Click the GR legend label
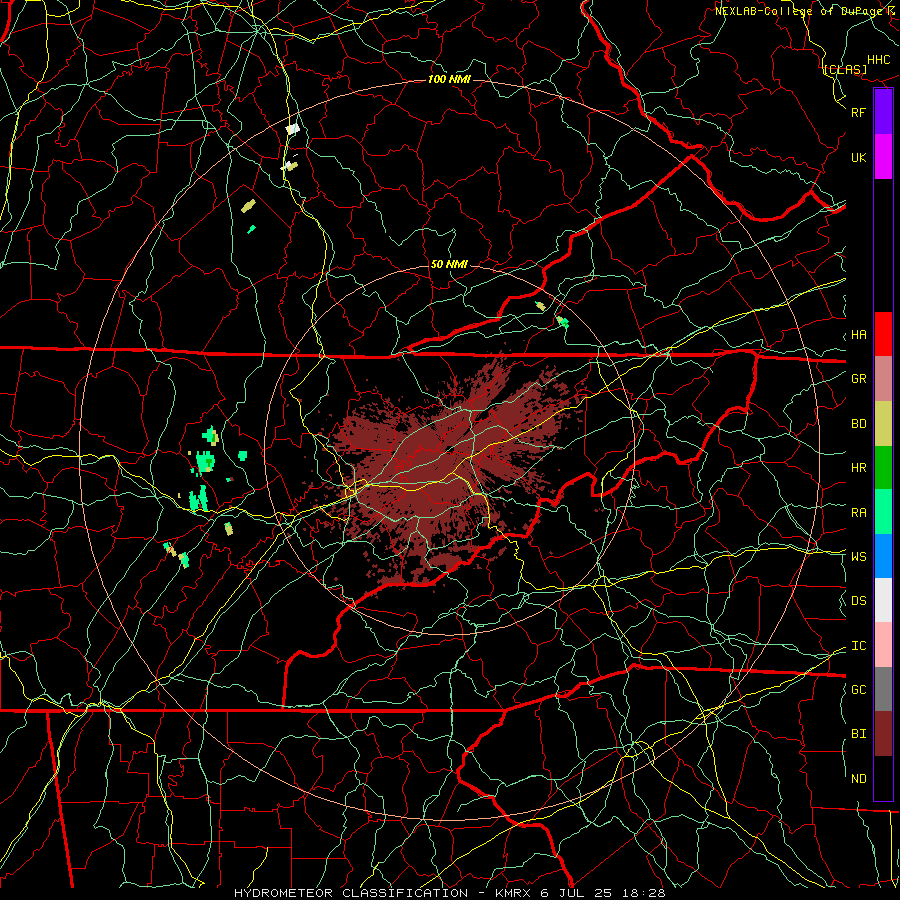 click(x=858, y=379)
